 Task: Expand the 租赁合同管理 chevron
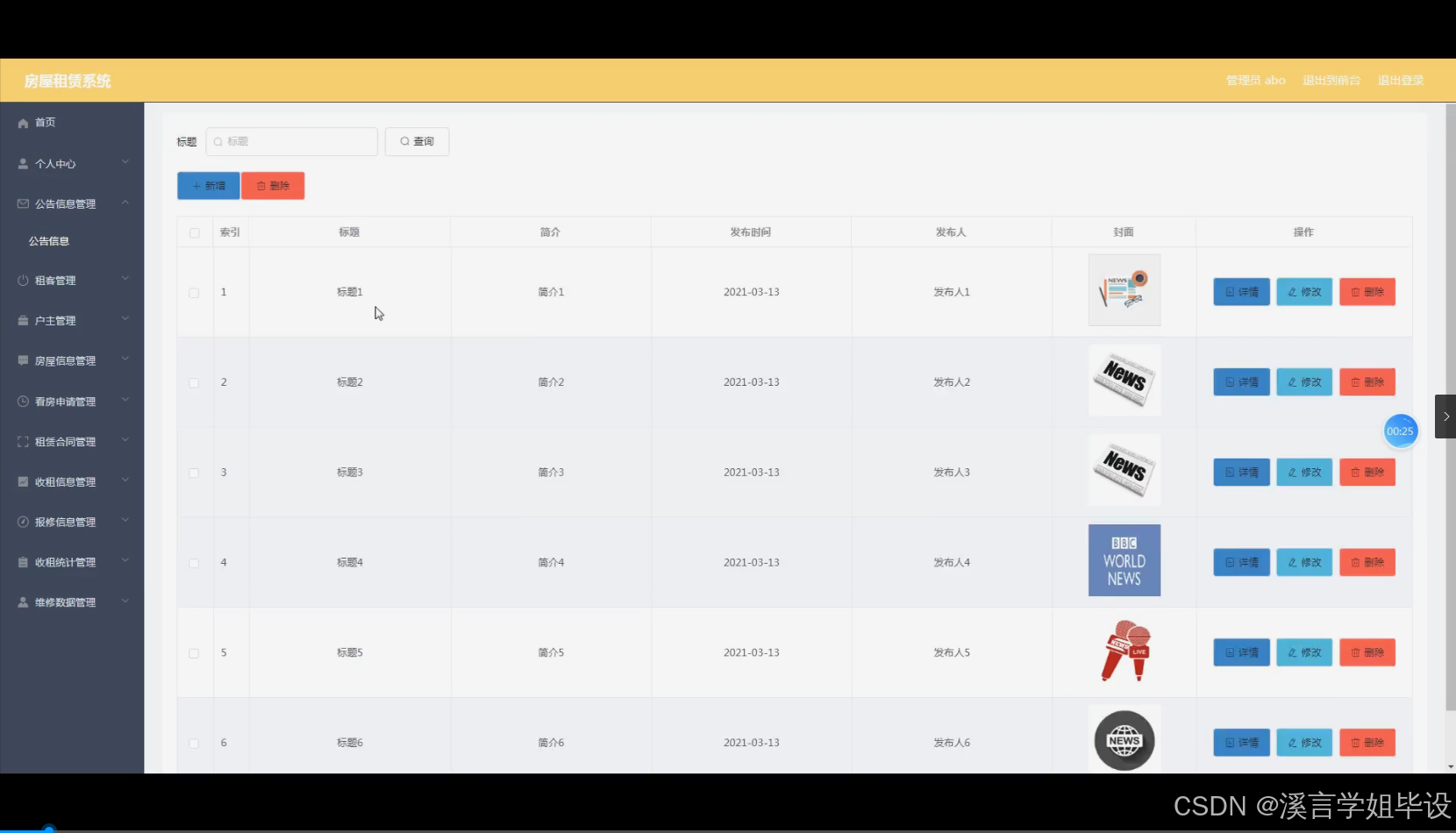tap(125, 440)
